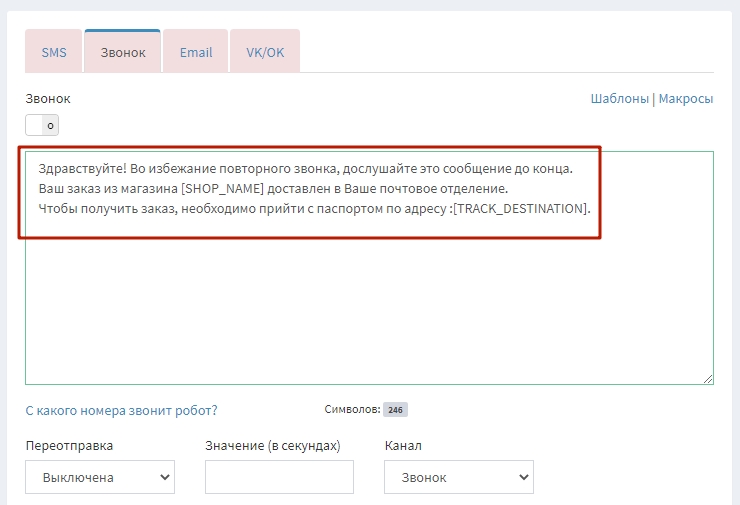Open the Email tab
This screenshot has height=505, width=740.
[x=196, y=52]
